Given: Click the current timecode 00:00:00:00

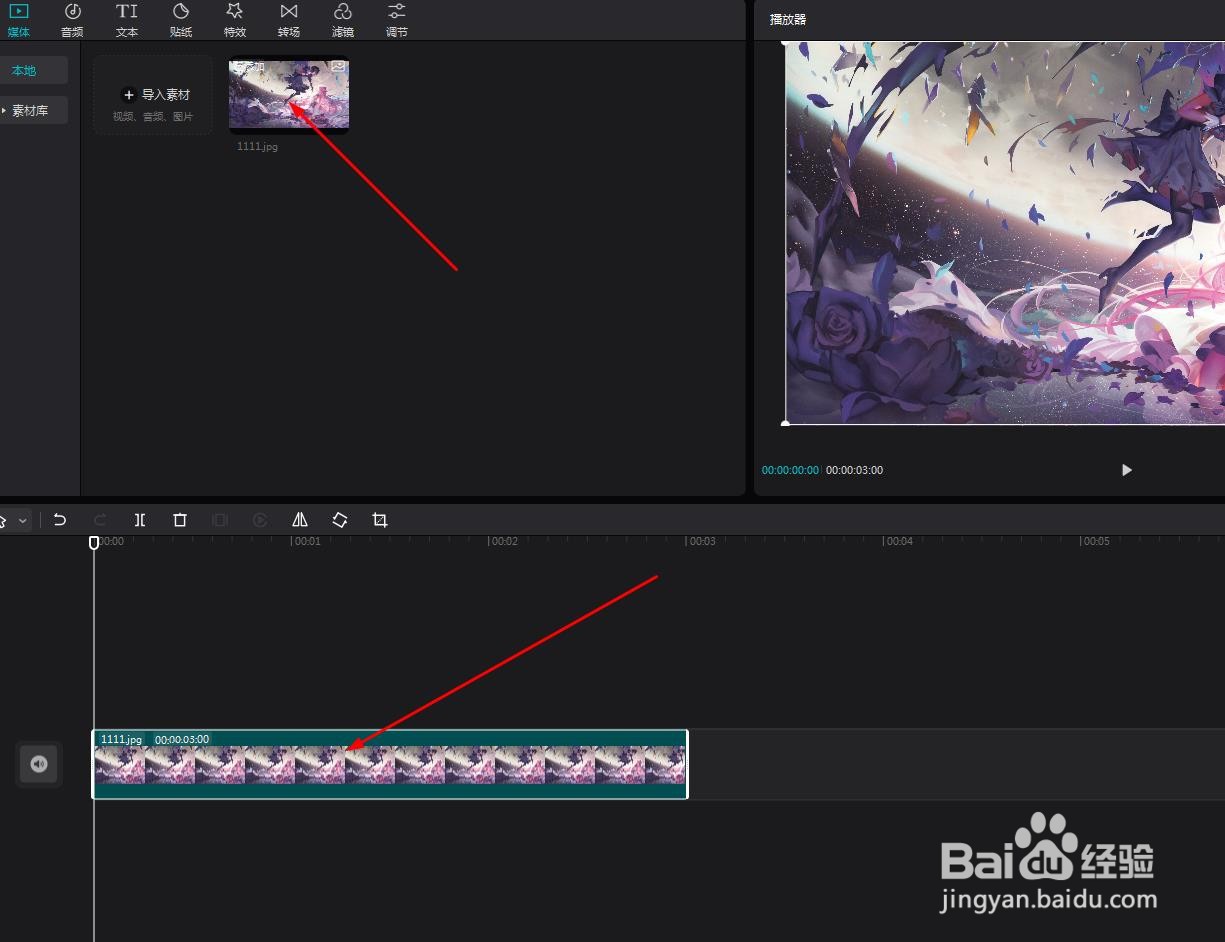Looking at the screenshot, I should pos(790,470).
